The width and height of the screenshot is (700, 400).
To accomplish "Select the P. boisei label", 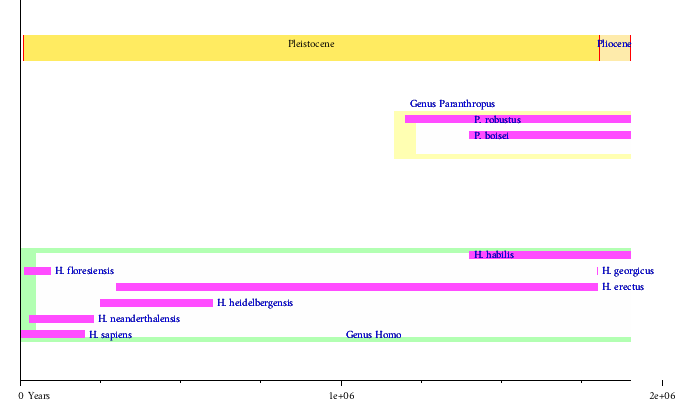I will [x=491, y=135].
